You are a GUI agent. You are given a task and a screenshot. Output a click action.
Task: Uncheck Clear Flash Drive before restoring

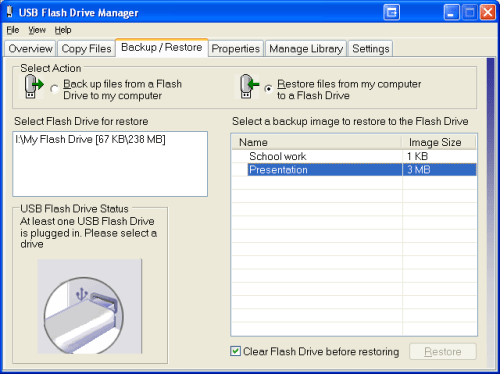pyautogui.click(x=235, y=351)
